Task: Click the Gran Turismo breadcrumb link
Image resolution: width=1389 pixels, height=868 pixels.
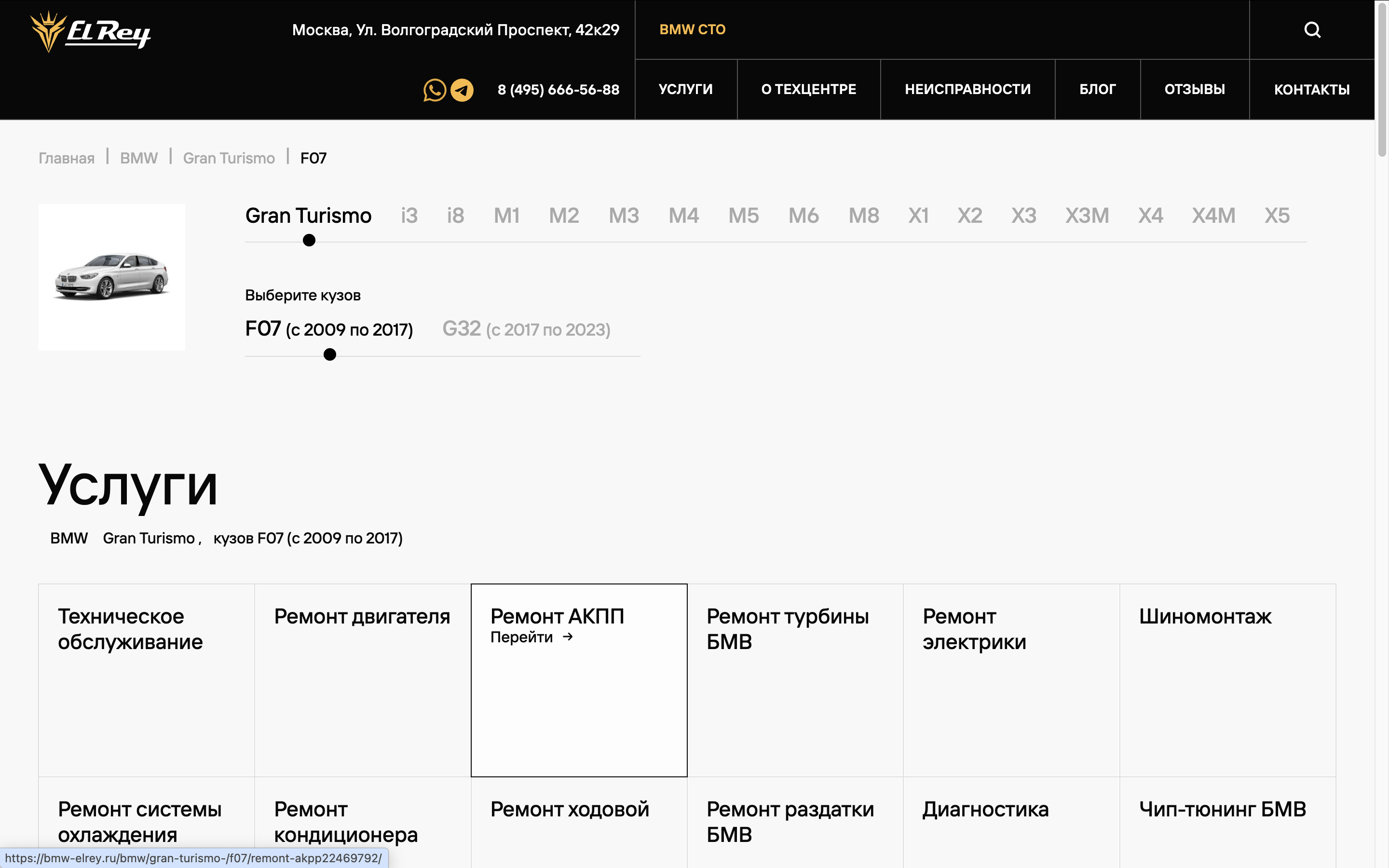Action: pos(229,159)
